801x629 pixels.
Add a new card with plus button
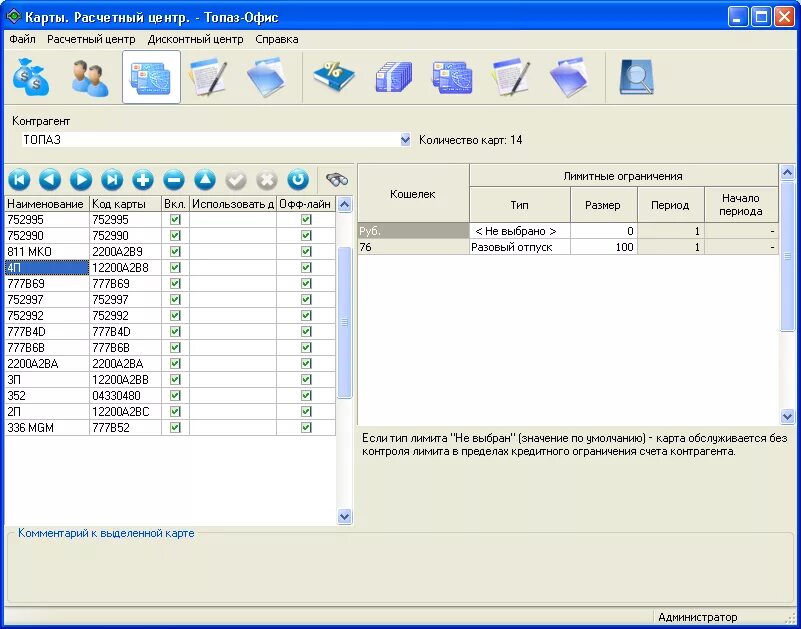pos(143,180)
